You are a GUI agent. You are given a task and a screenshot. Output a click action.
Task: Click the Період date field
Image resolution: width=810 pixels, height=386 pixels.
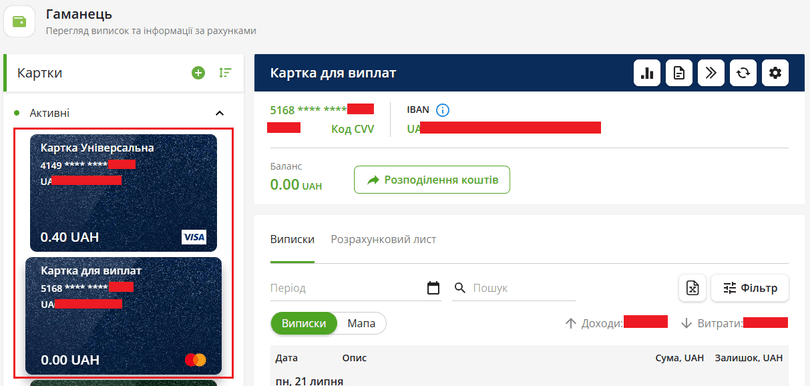click(x=355, y=288)
